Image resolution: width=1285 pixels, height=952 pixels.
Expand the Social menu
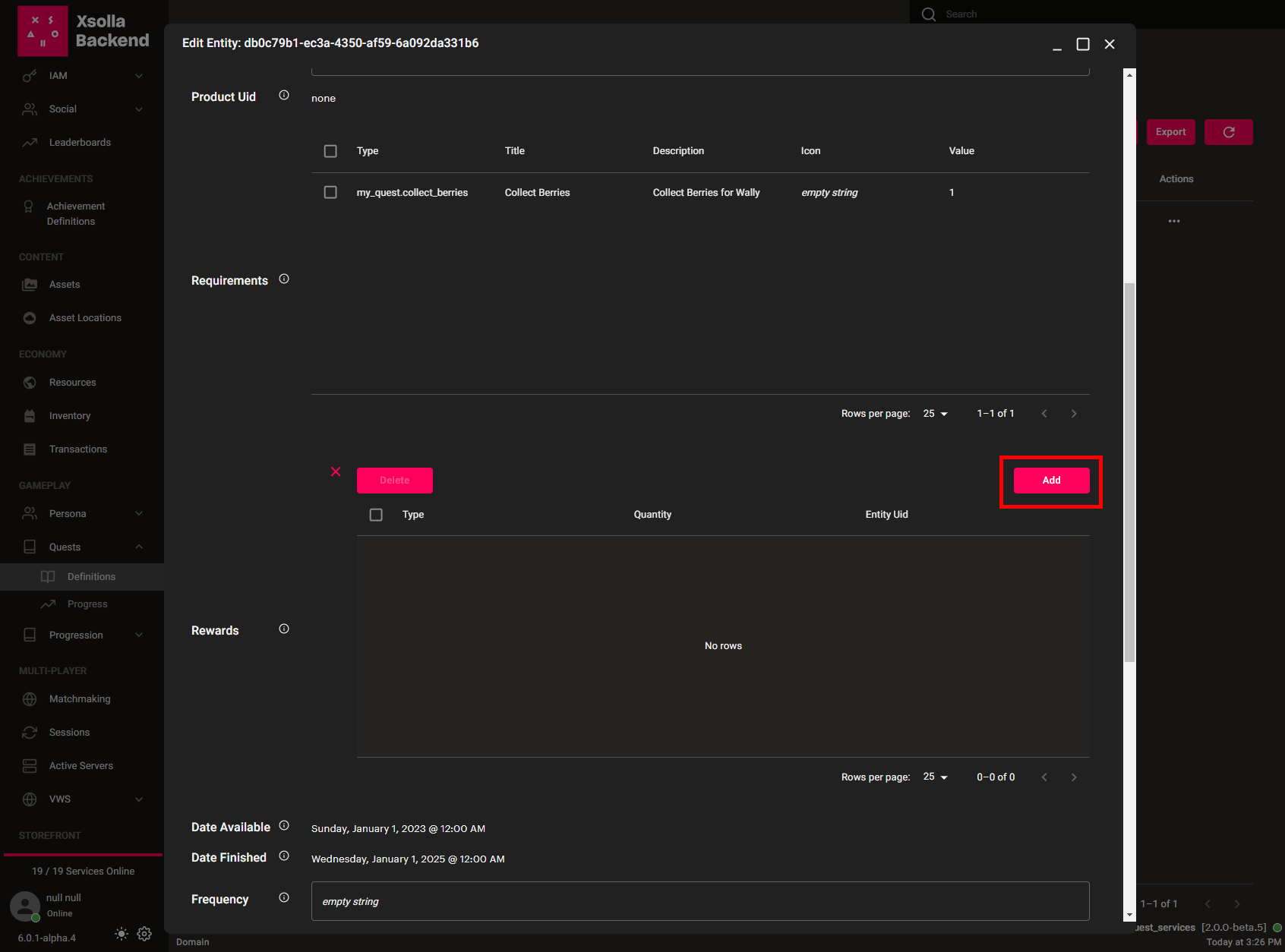82,109
